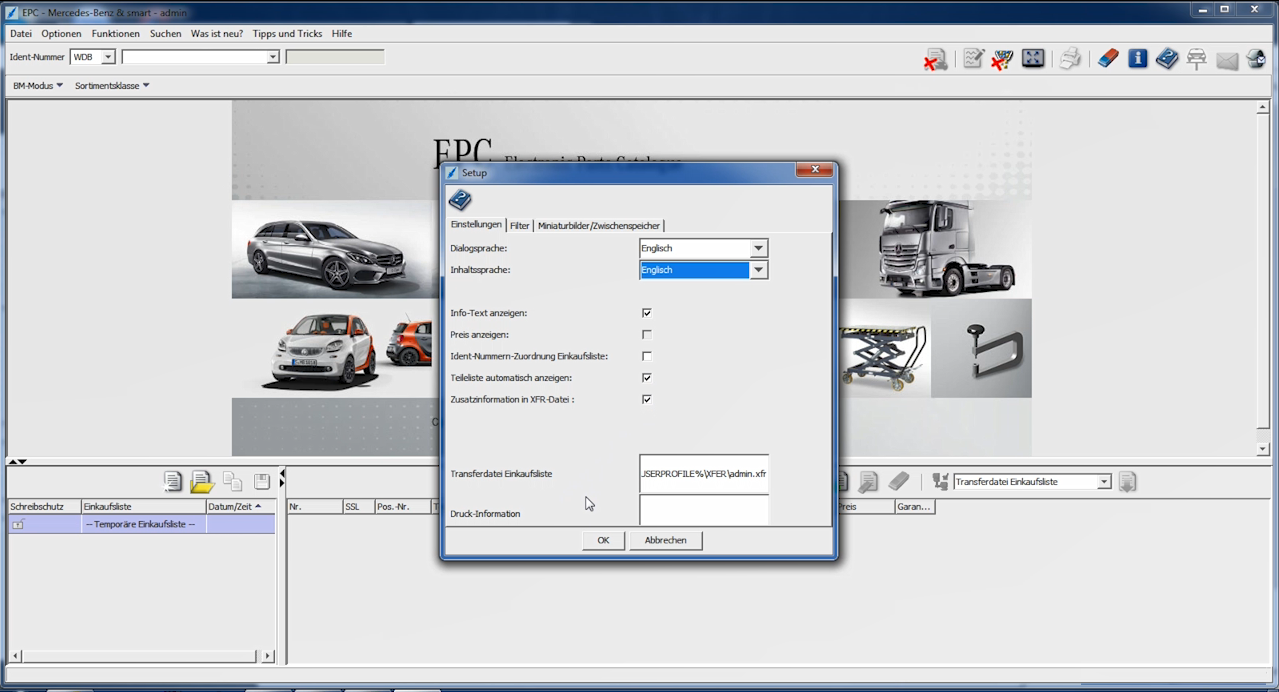Open the help book icon in main toolbar
This screenshot has width=1279, height=692.
pyautogui.click(x=1167, y=59)
